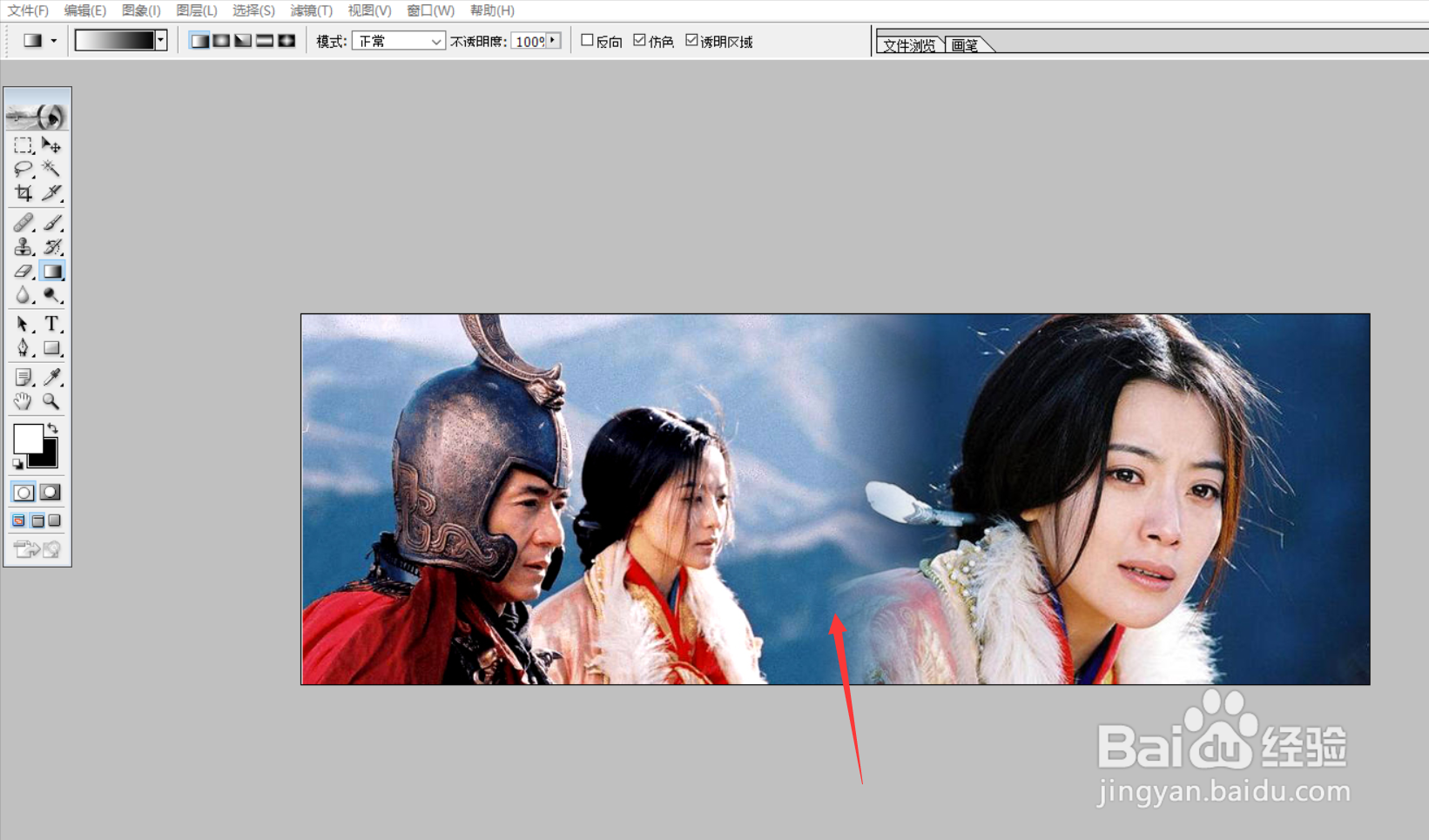Select the Slice tool

51,192
